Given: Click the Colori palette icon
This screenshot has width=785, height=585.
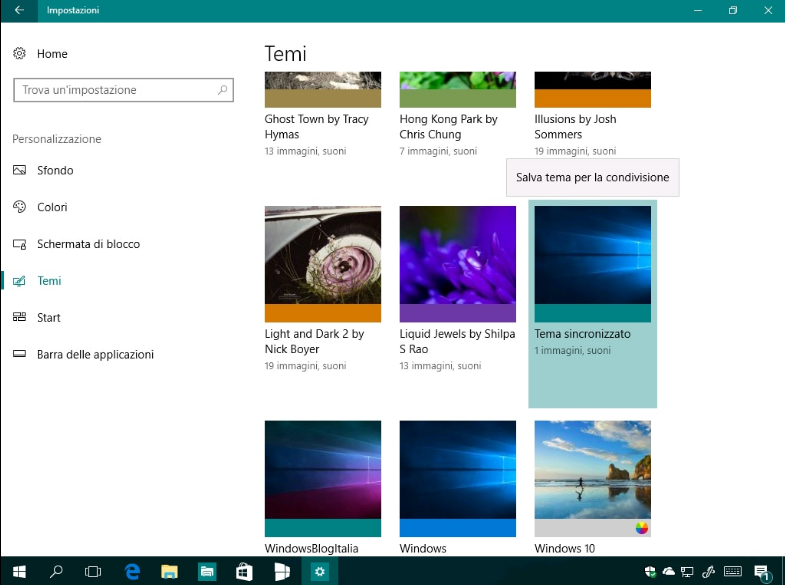Looking at the screenshot, I should coord(19,207).
